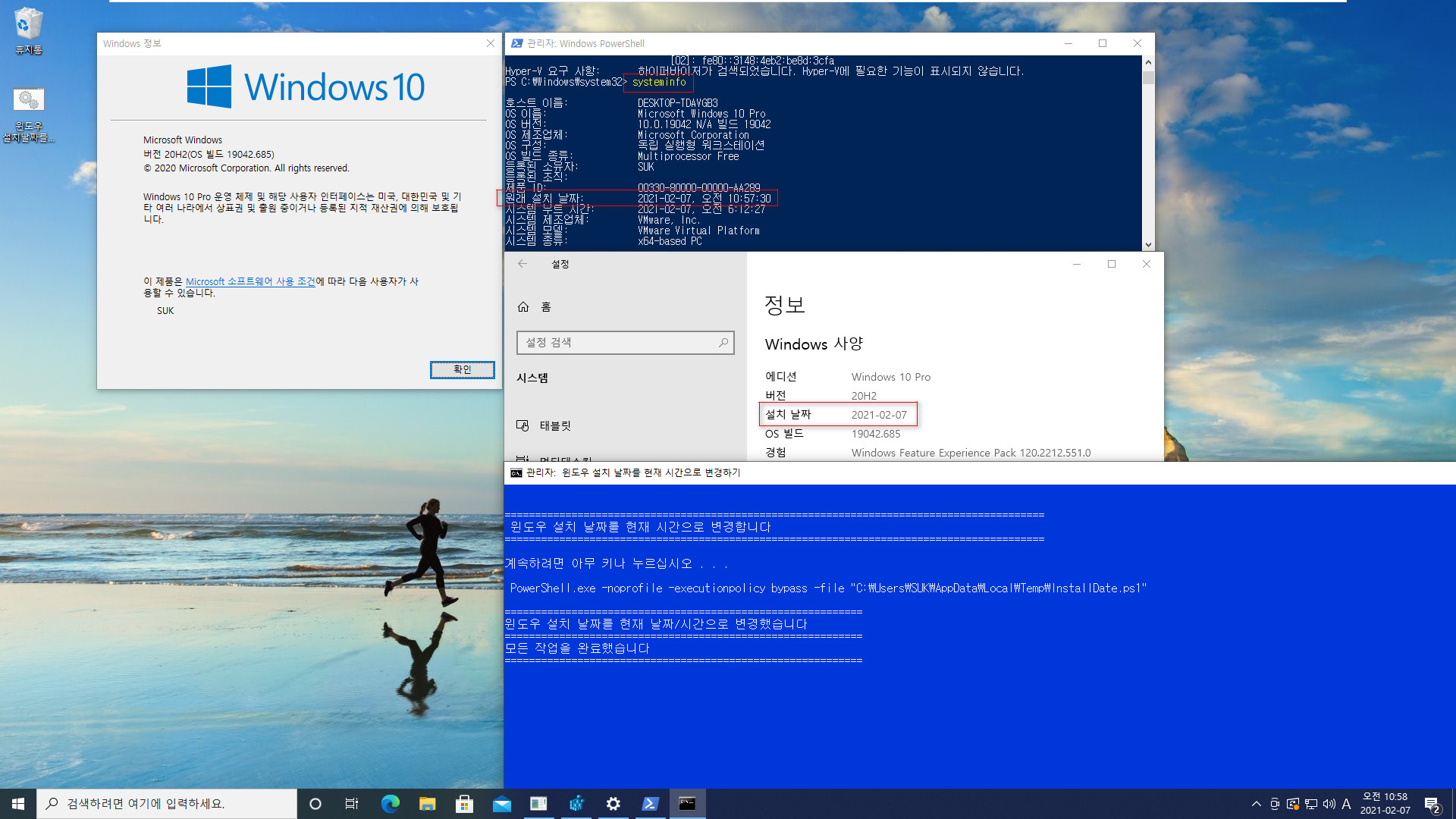Open Microsoft Store from taskbar
The image size is (1456, 819).
[464, 804]
